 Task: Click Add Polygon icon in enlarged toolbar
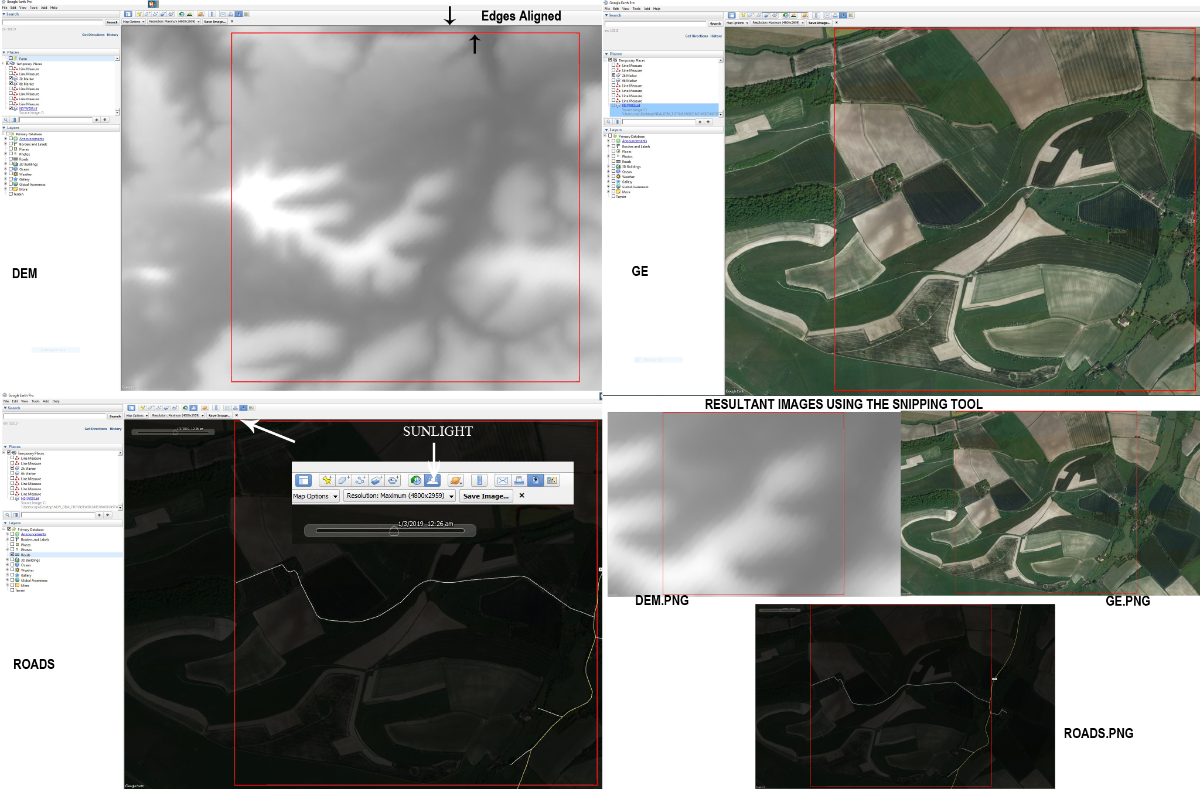coord(343,481)
